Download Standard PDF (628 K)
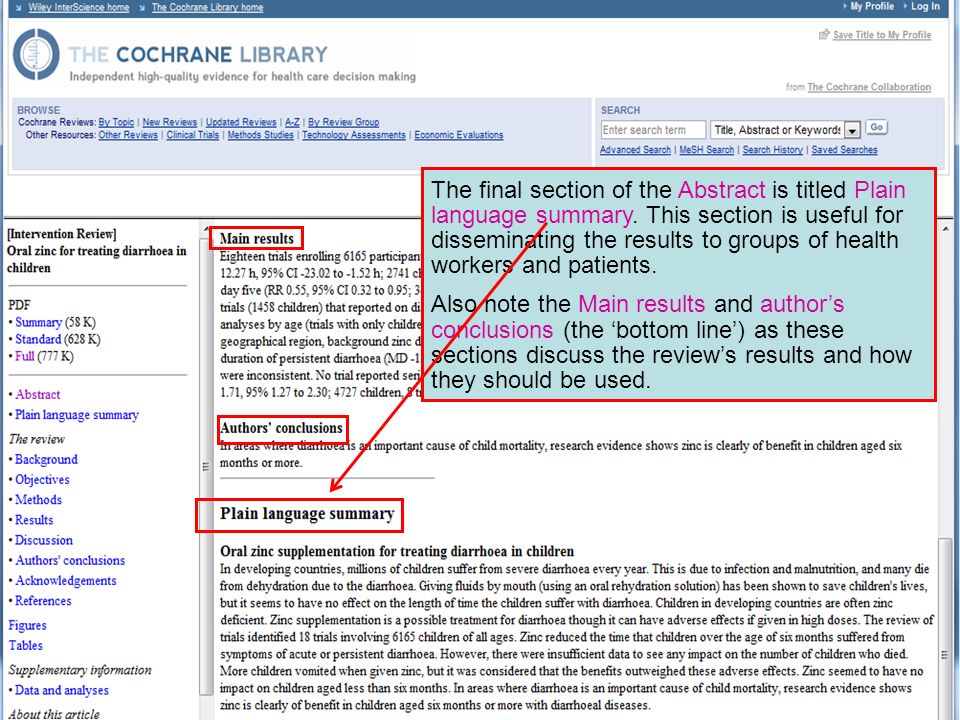This screenshot has height=720, width=960. (38, 339)
